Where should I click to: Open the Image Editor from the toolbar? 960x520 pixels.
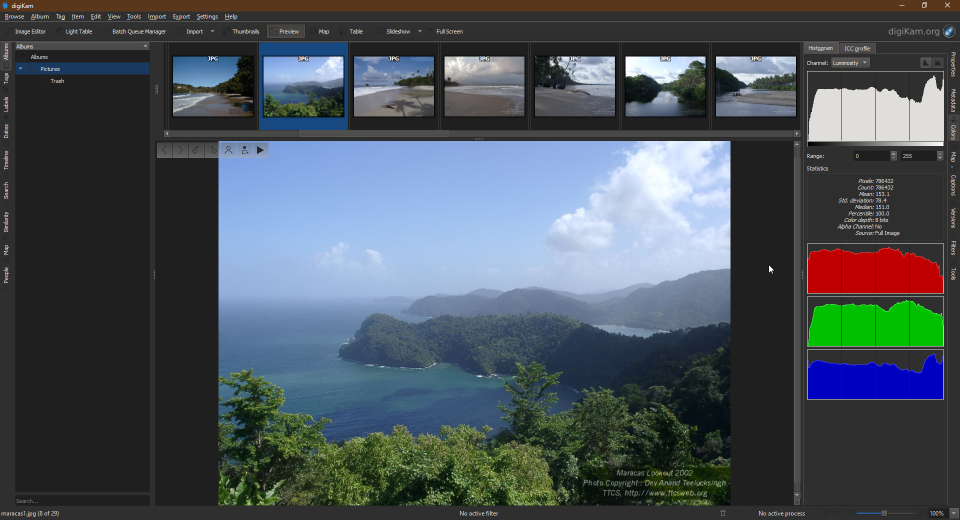(x=30, y=31)
